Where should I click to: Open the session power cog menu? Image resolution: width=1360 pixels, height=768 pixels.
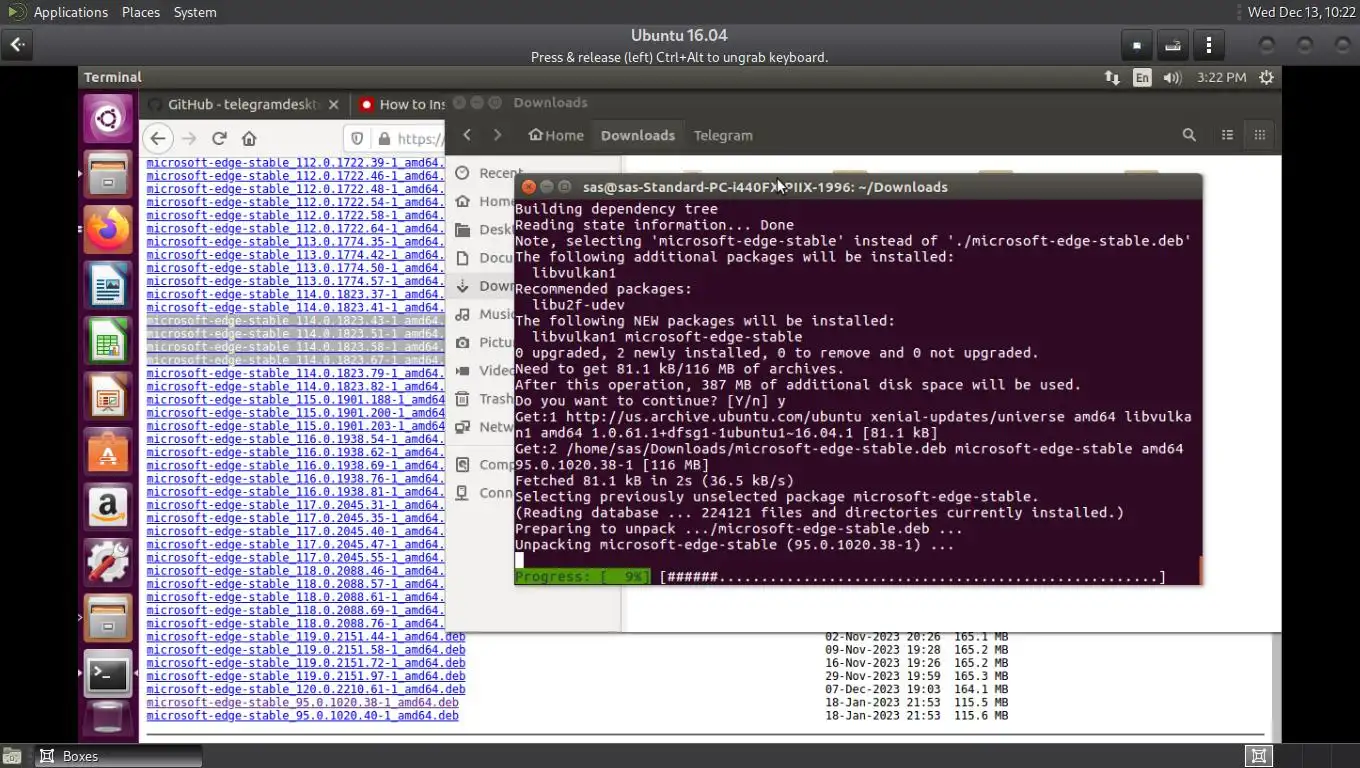1266,77
